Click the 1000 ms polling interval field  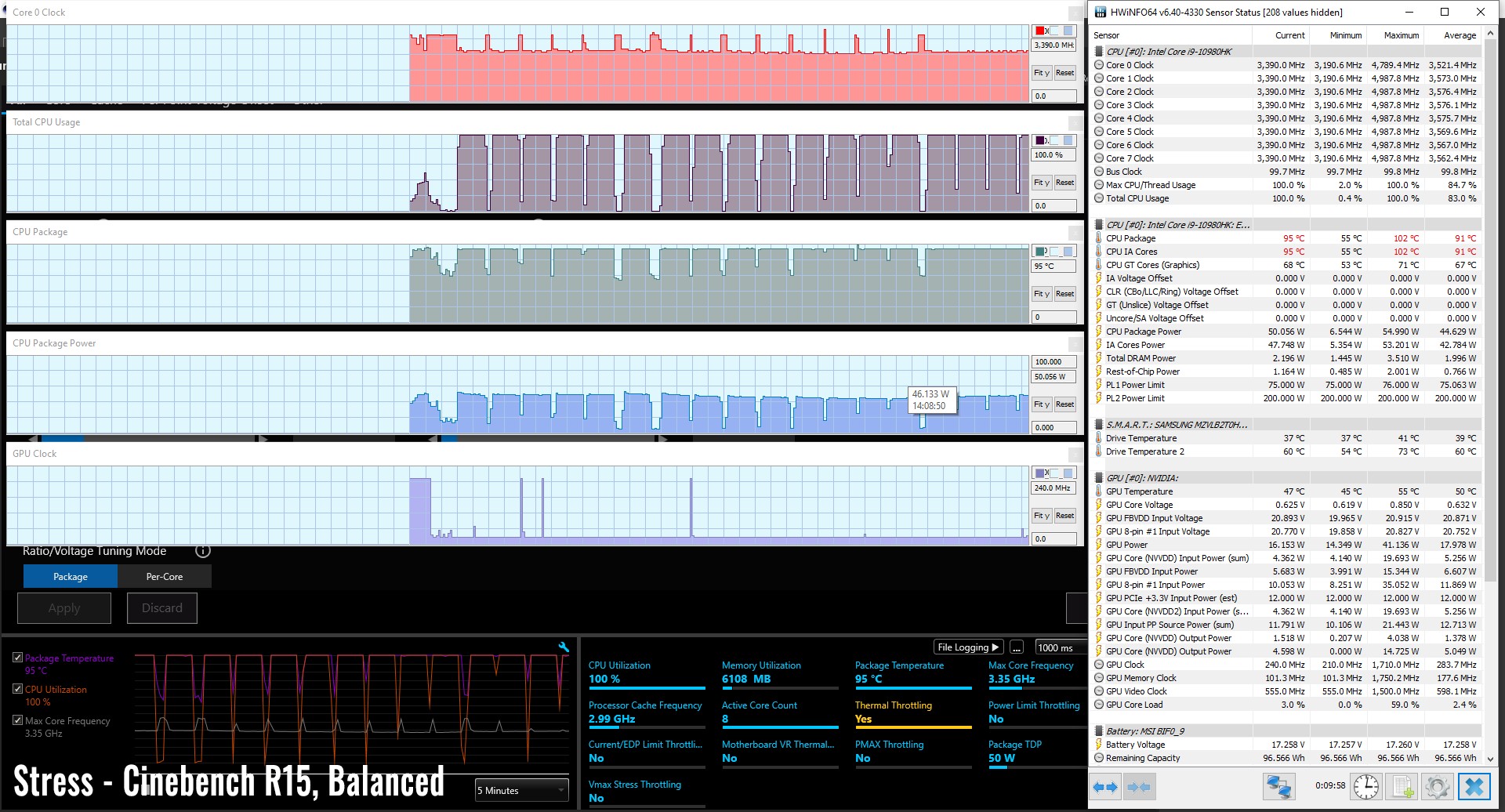point(1060,647)
